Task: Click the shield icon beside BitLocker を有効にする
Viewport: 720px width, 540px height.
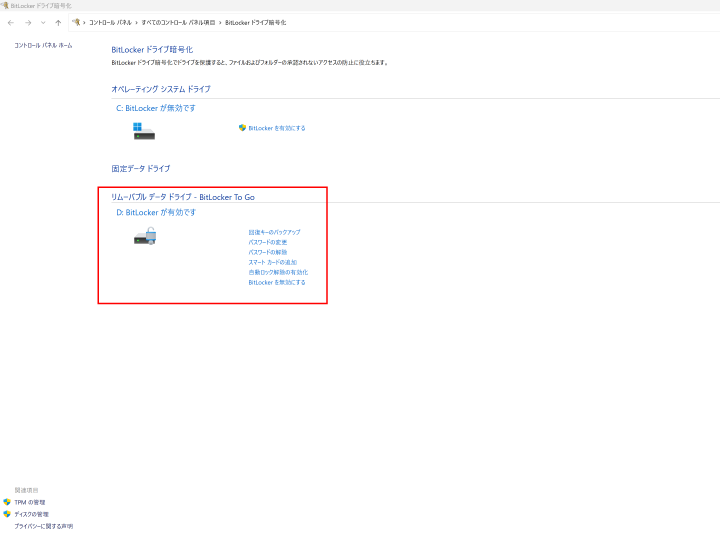Action: point(242,128)
